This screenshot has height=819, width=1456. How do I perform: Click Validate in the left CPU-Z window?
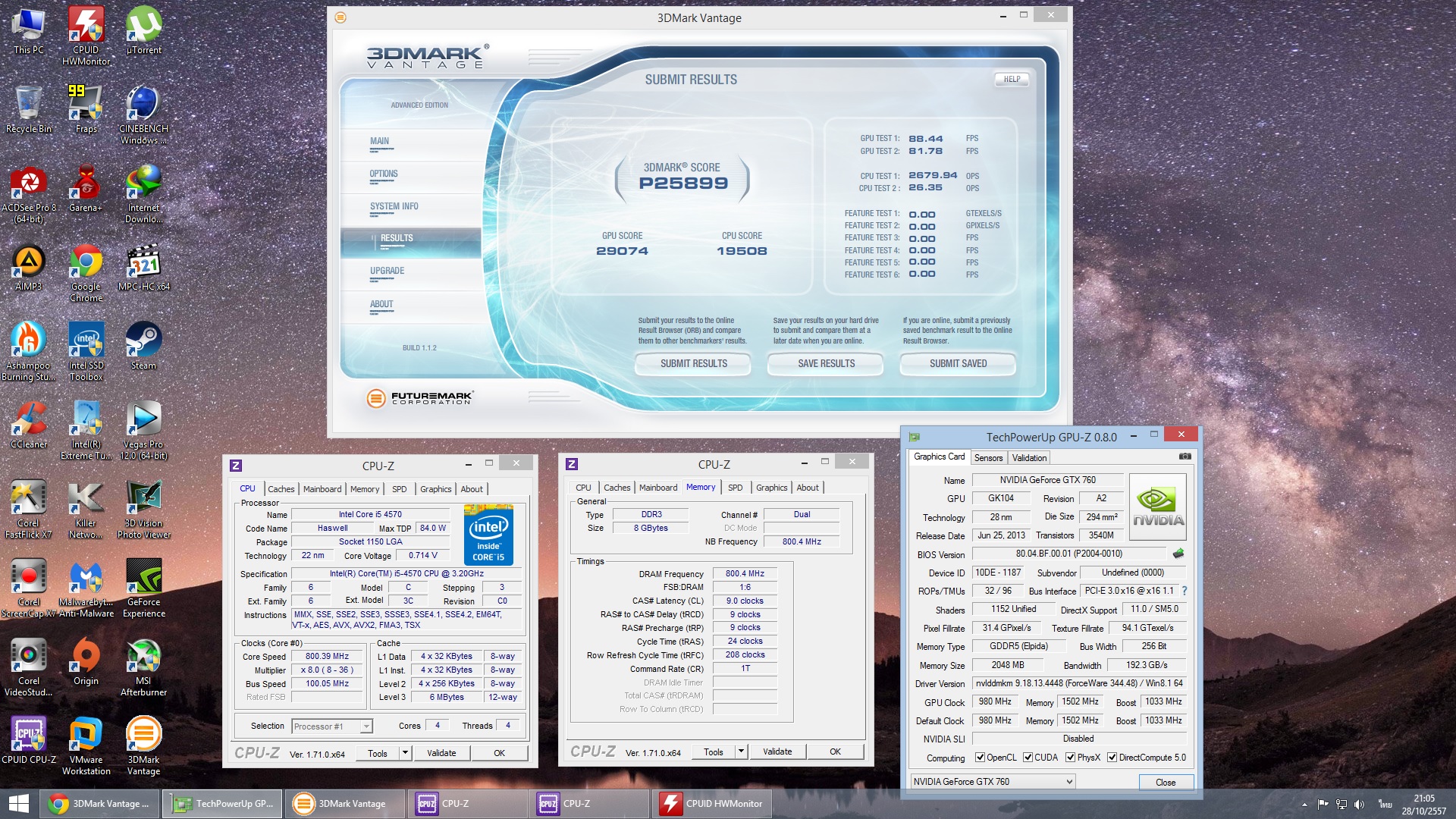point(441,753)
